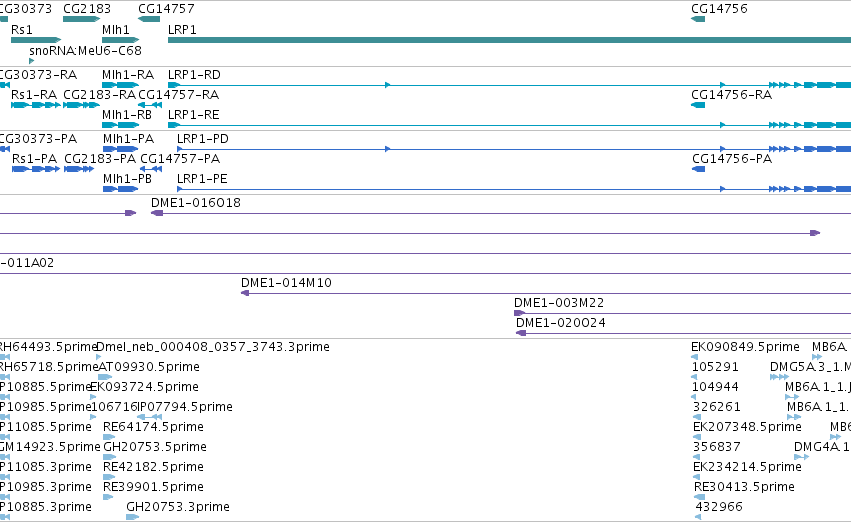
Task: Select the LRP1-PE protein label
Action: point(202,179)
